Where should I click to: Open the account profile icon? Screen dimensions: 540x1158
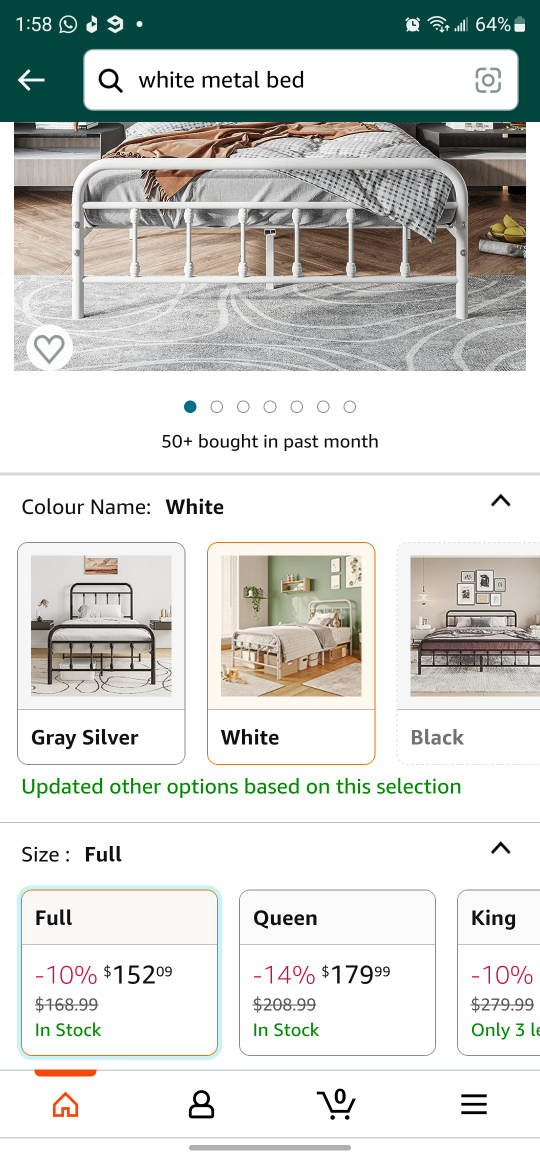pyautogui.click(x=201, y=1104)
